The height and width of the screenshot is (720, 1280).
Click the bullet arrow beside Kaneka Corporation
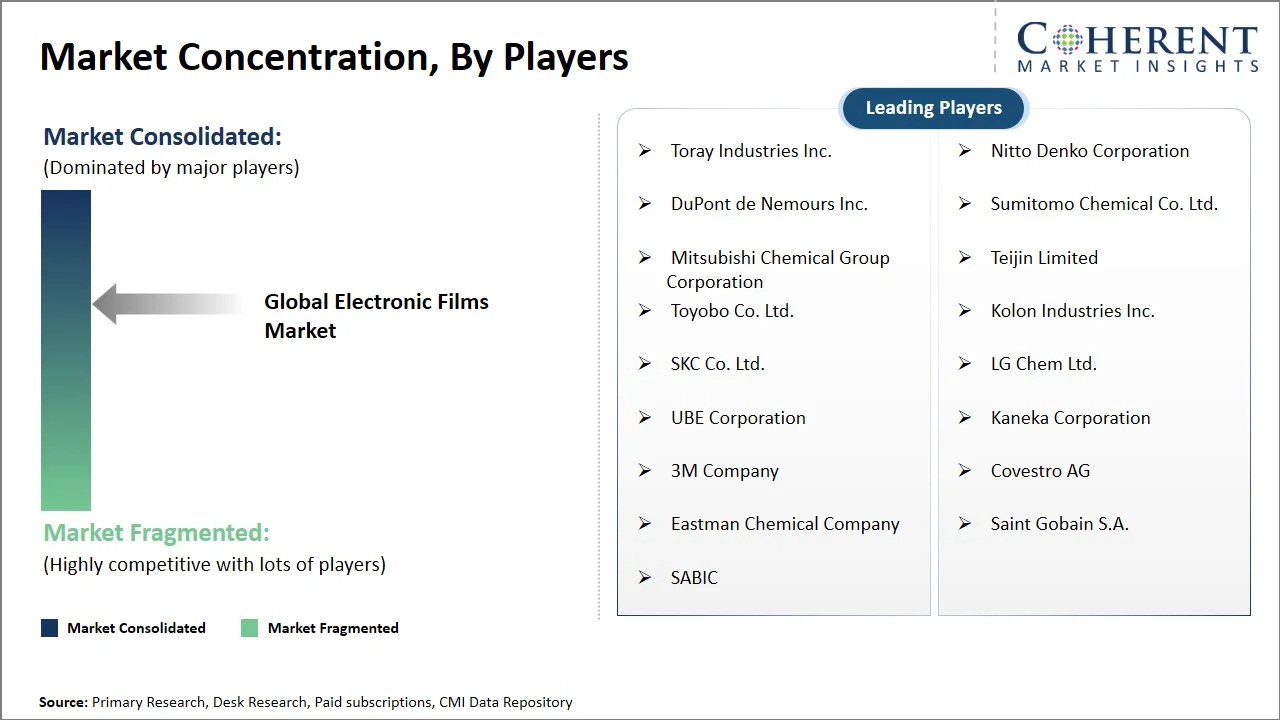pos(965,418)
